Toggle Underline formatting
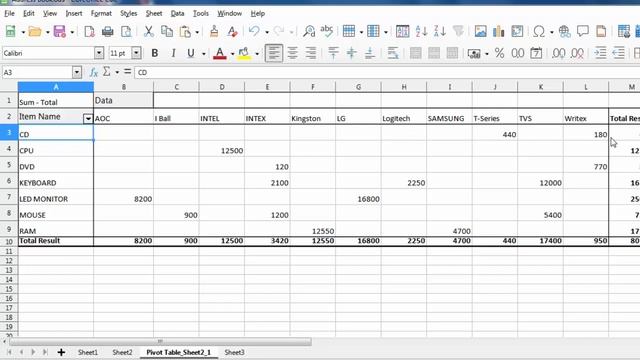Viewport: 640px width, 360px height. [x=190, y=53]
